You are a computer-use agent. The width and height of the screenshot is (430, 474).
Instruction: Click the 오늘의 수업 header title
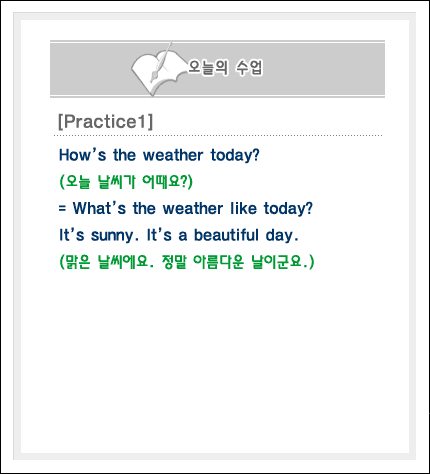[x=225, y=68]
